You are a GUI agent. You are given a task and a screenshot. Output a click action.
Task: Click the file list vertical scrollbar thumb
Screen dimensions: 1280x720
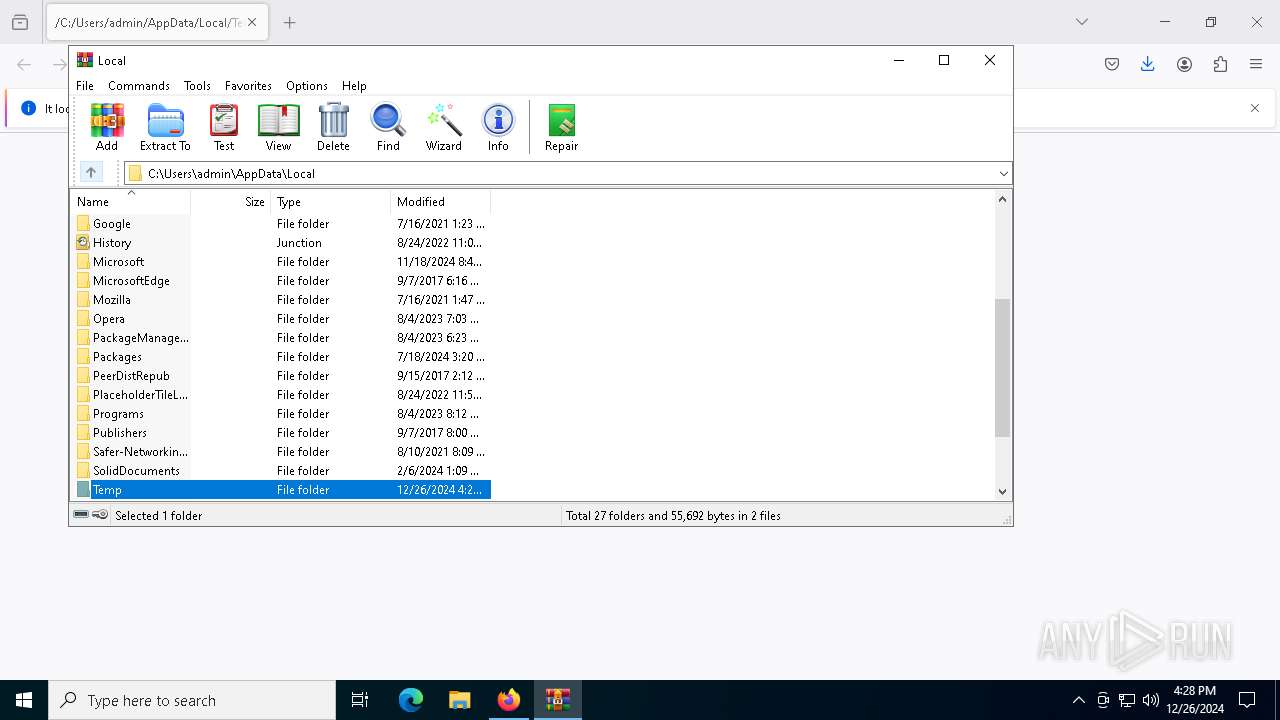(1003, 368)
